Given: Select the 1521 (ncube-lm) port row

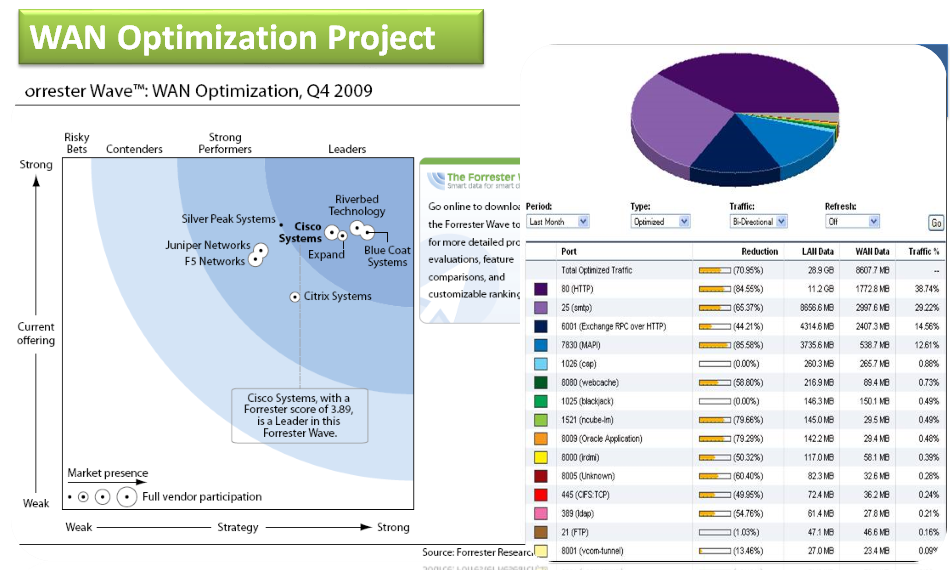Looking at the screenshot, I should click(734, 420).
